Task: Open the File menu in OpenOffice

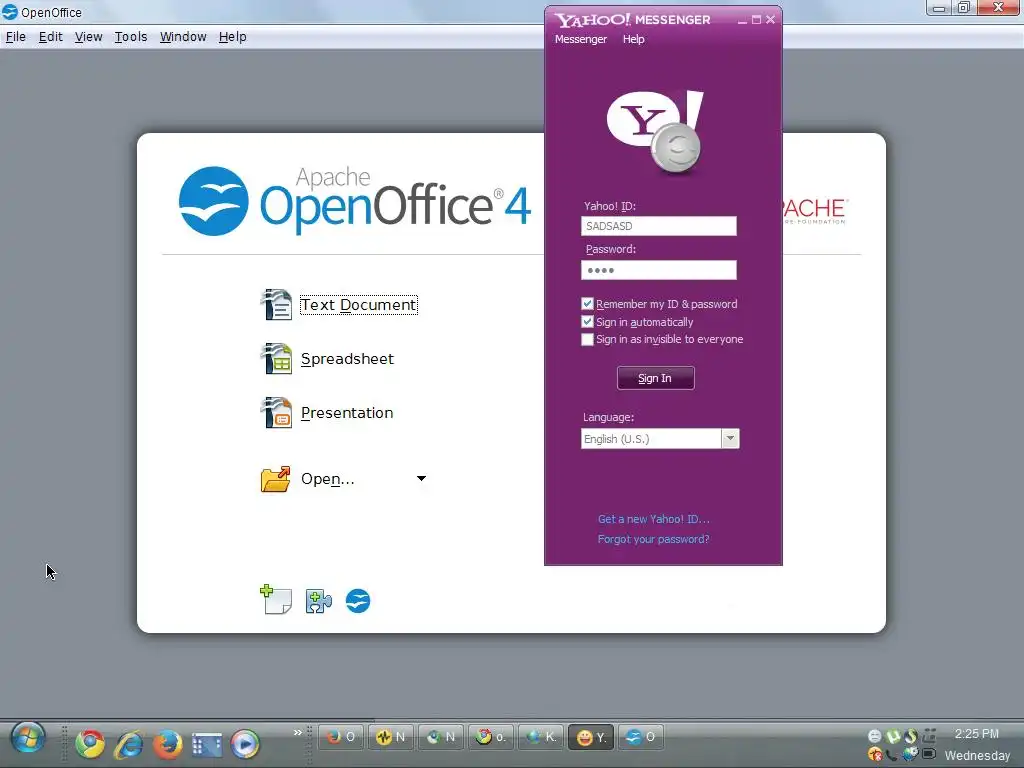Action: click(16, 37)
